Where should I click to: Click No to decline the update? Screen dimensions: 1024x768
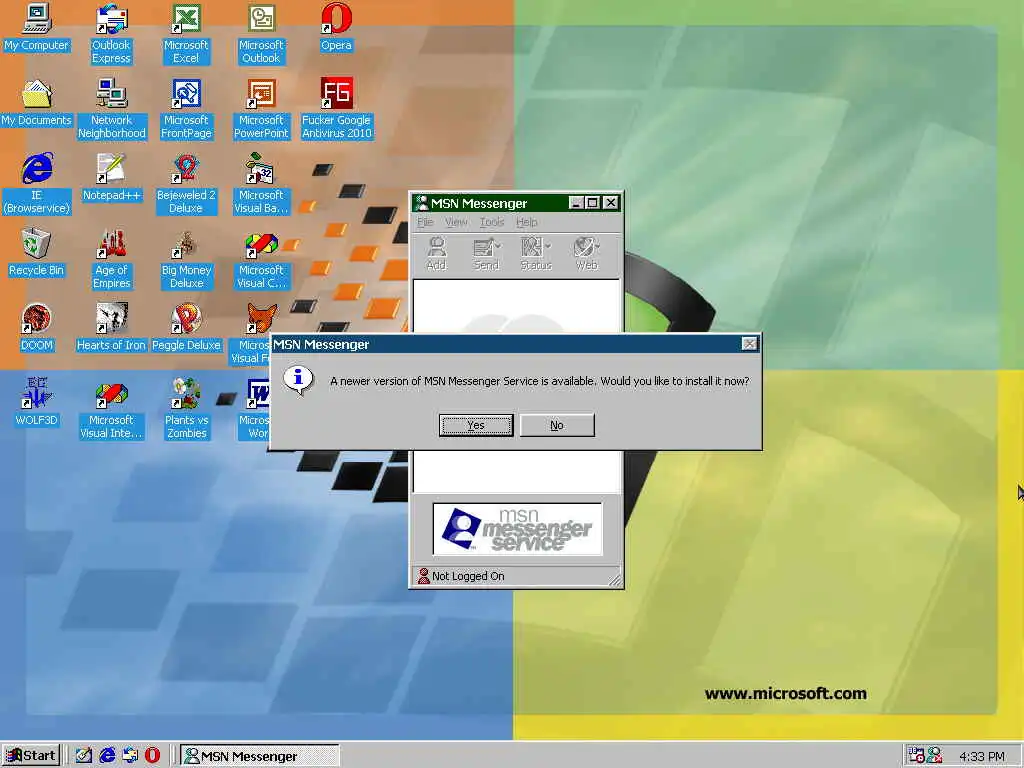(x=557, y=425)
